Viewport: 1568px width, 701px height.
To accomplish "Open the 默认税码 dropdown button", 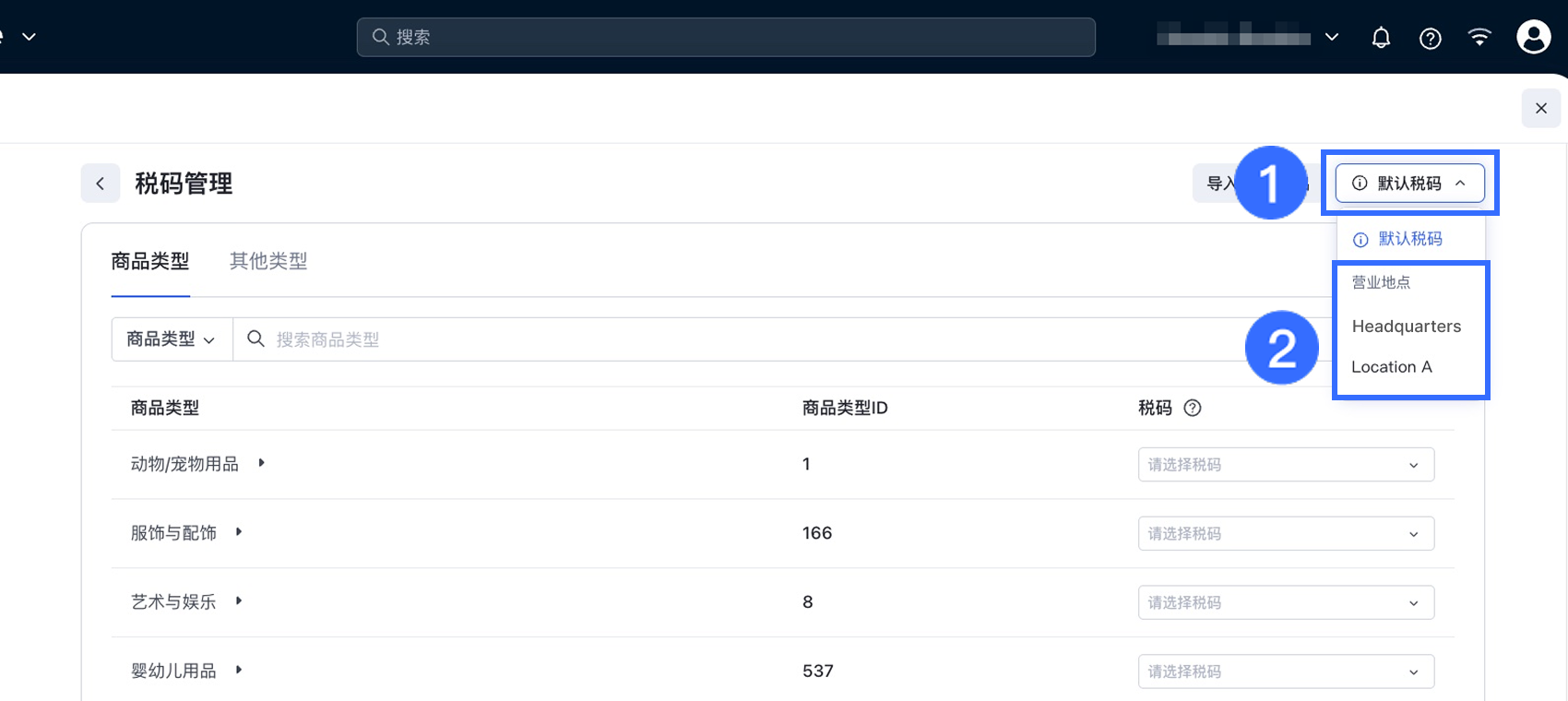I will 1409,184.
